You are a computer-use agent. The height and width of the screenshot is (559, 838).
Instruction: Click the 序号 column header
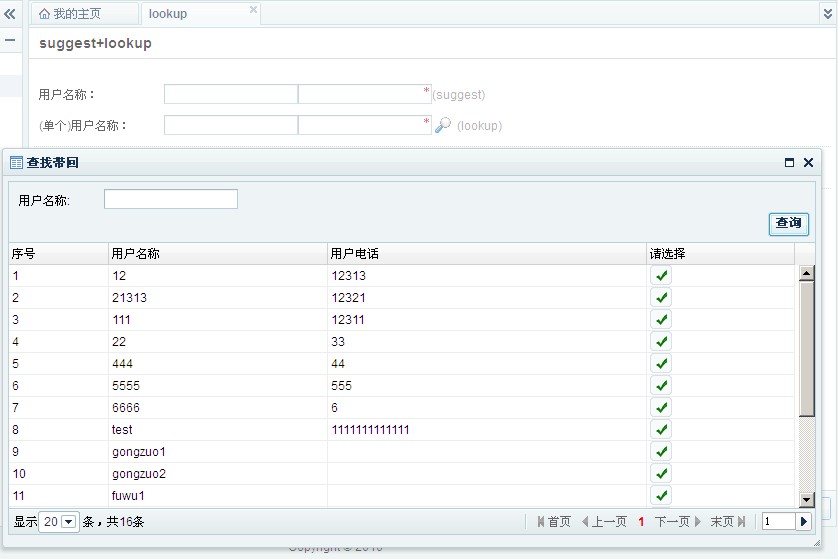pos(59,253)
